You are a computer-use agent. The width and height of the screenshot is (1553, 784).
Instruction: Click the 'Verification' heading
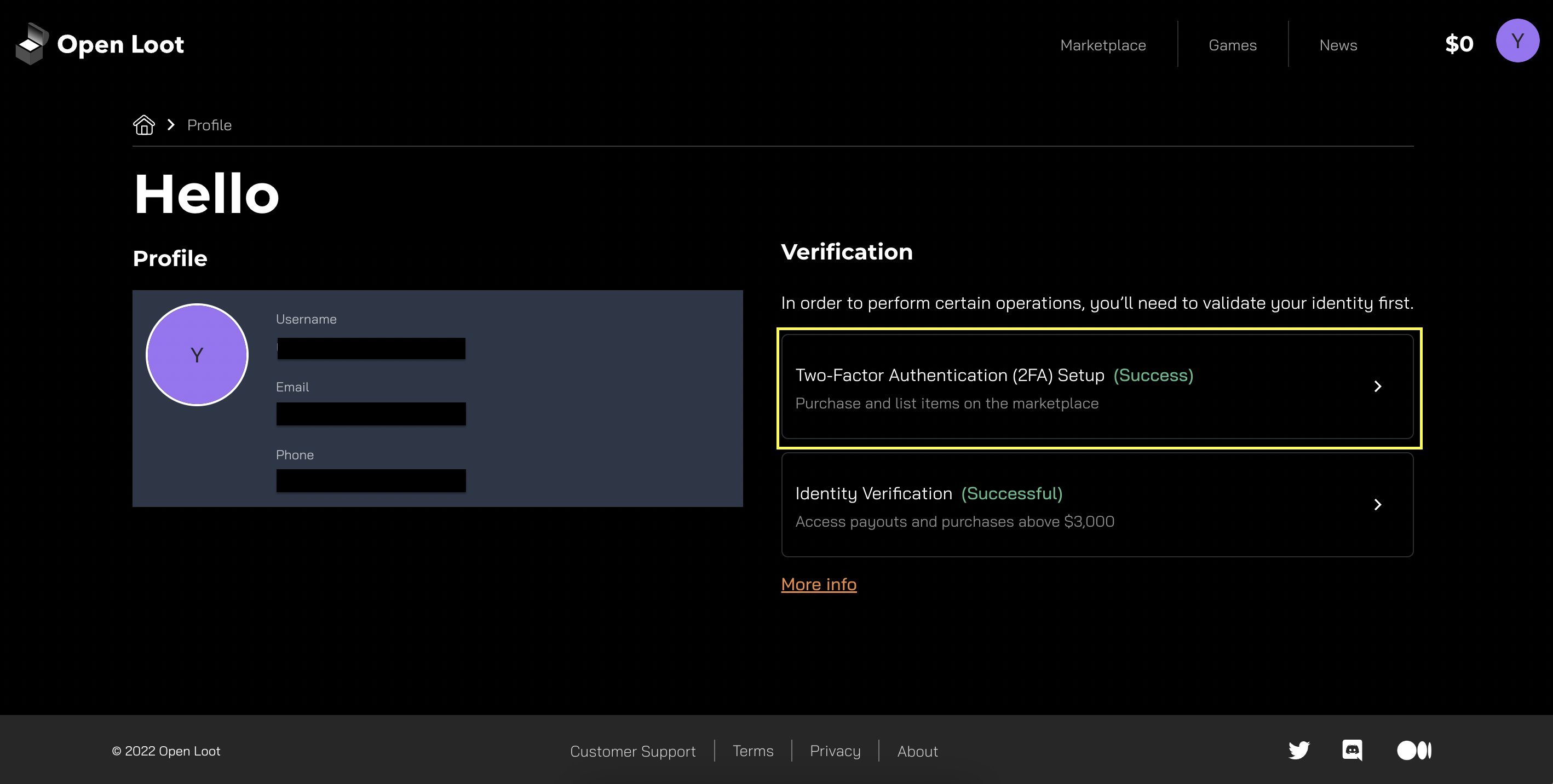pyautogui.click(x=847, y=252)
